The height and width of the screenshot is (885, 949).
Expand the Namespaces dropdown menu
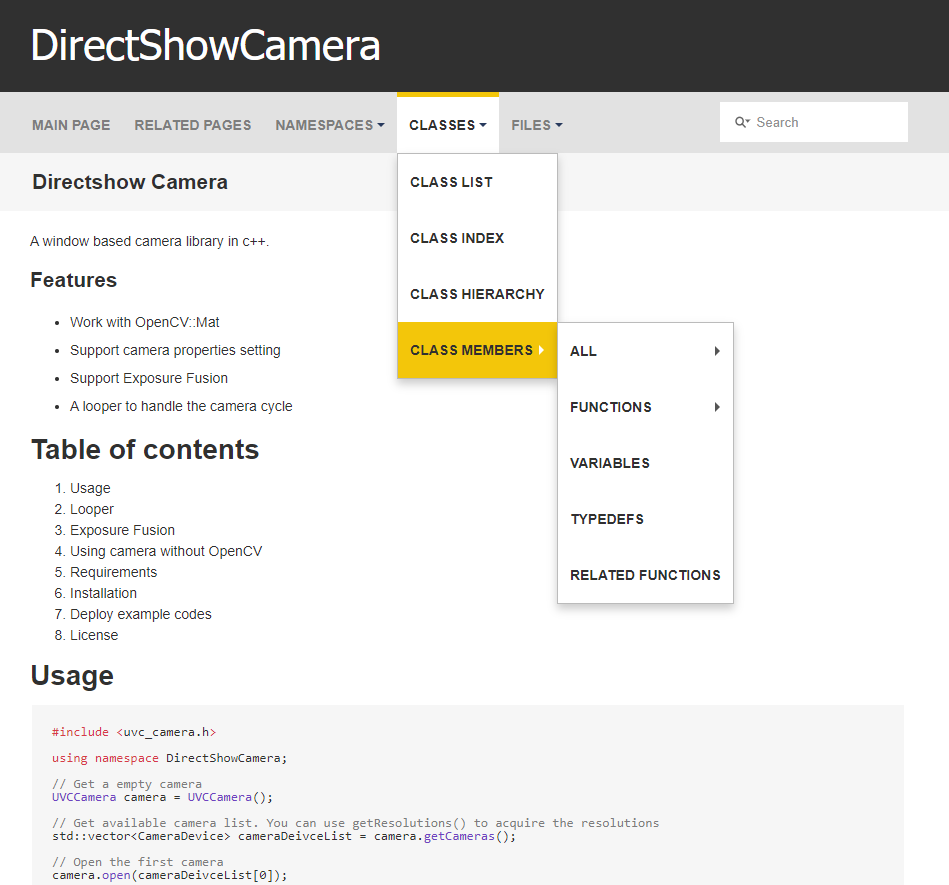(x=330, y=125)
